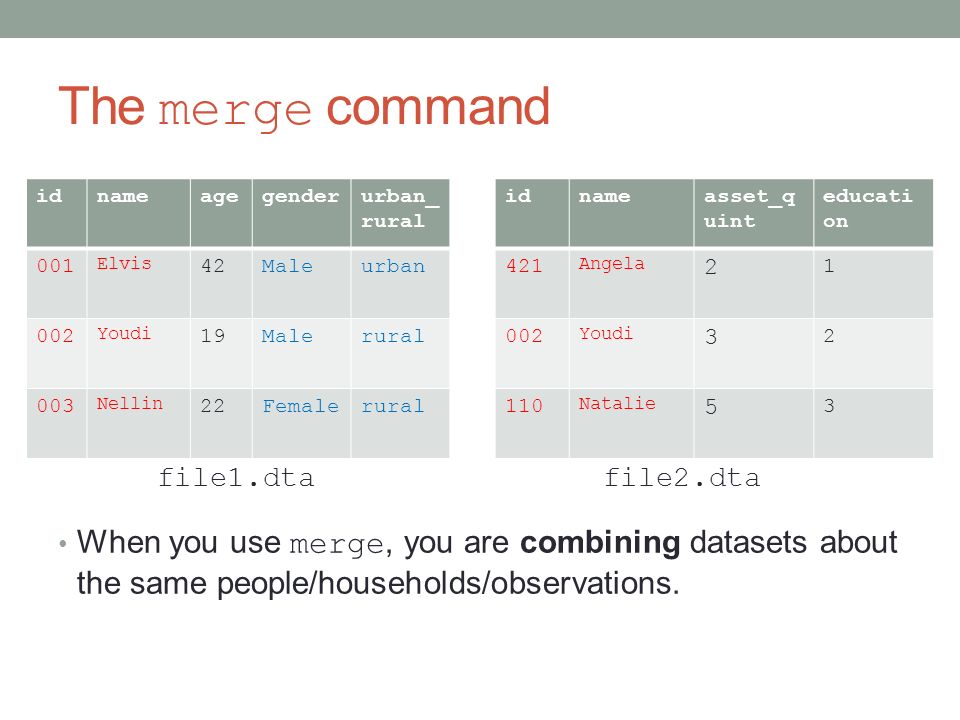Click the name cell 'Angela'
960x720 pixels.
click(x=631, y=283)
